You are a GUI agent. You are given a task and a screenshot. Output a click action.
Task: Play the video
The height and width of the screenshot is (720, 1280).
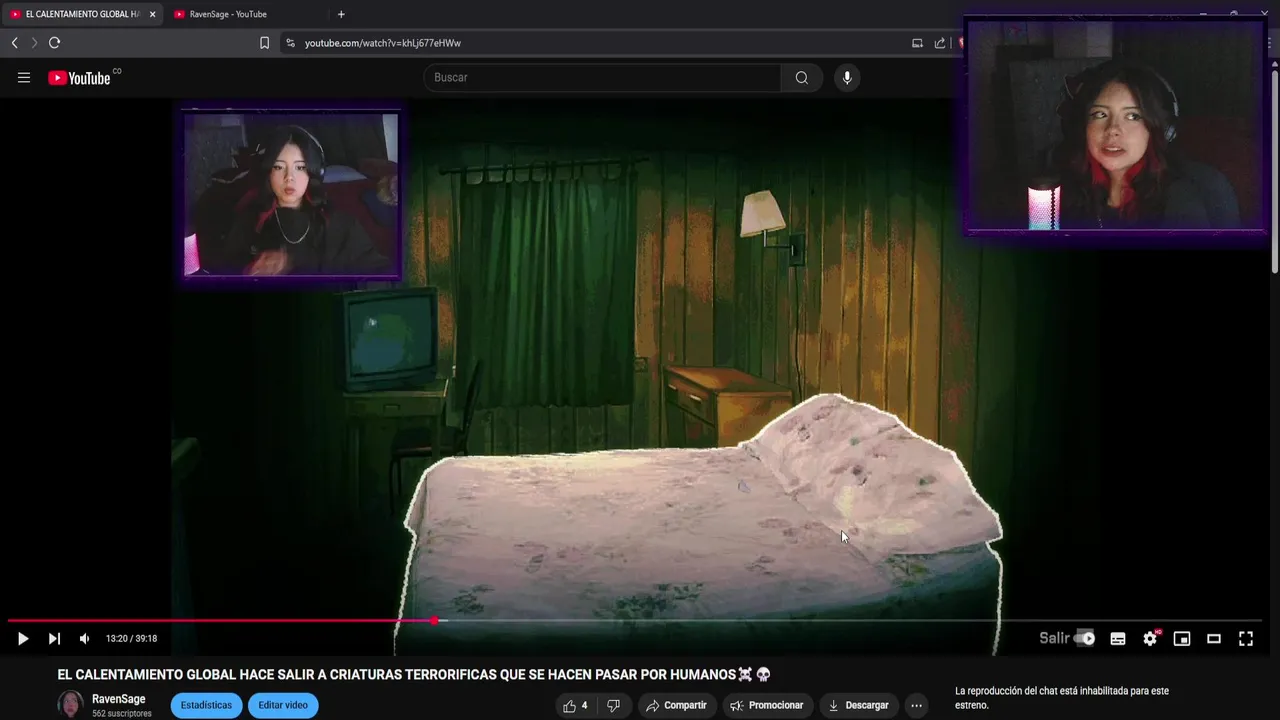[x=22, y=638]
